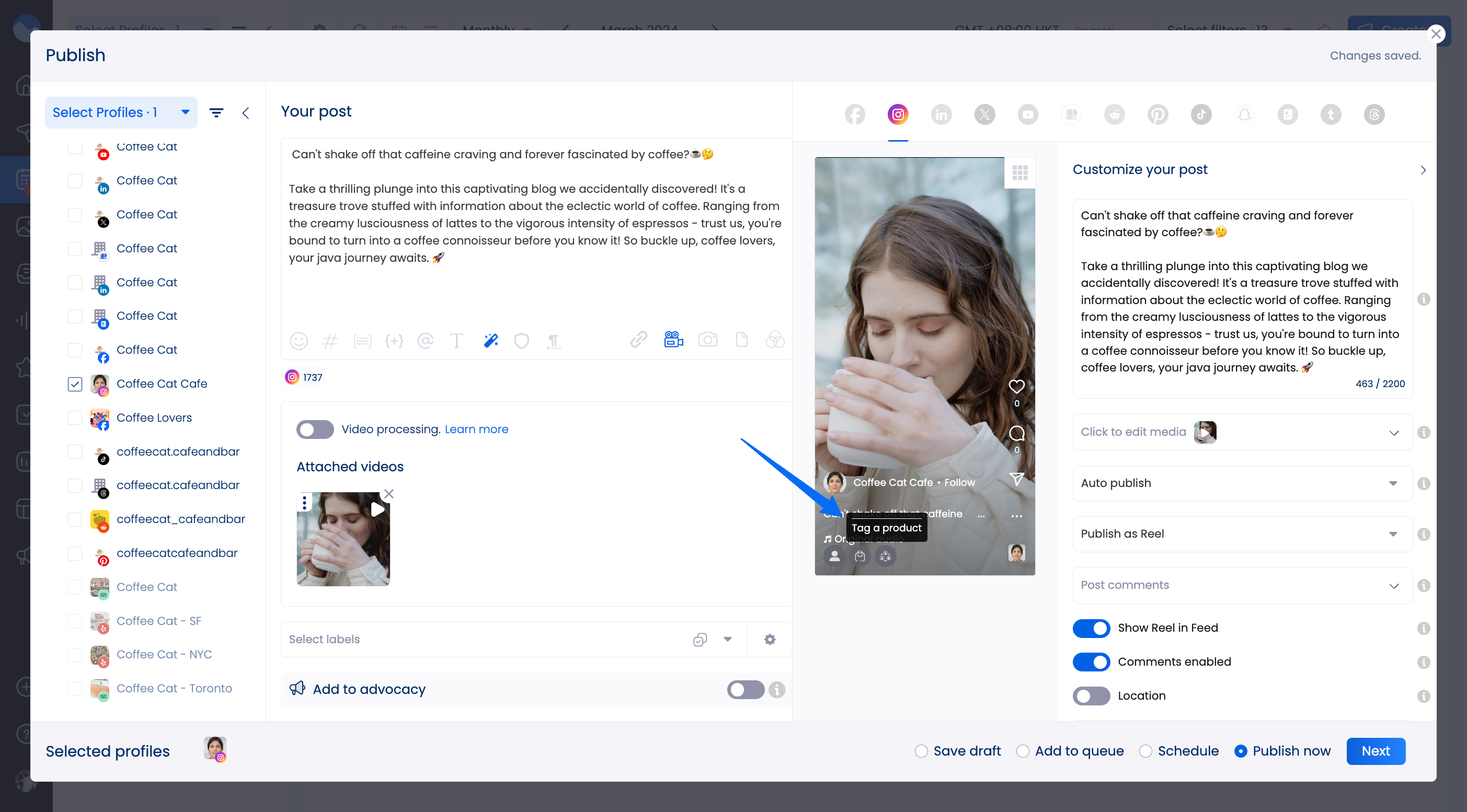The height and width of the screenshot is (812, 1467).
Task: Switch to the X (Twitter) preview tab
Action: (x=984, y=114)
